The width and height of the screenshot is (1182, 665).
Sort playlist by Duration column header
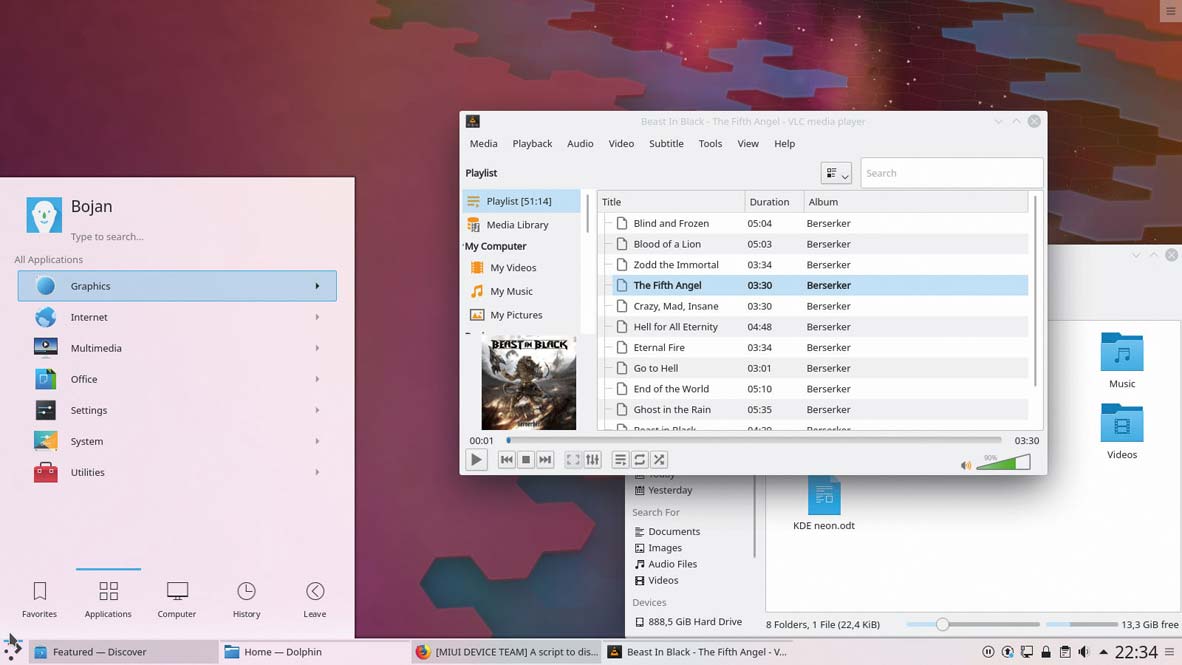[773, 202]
